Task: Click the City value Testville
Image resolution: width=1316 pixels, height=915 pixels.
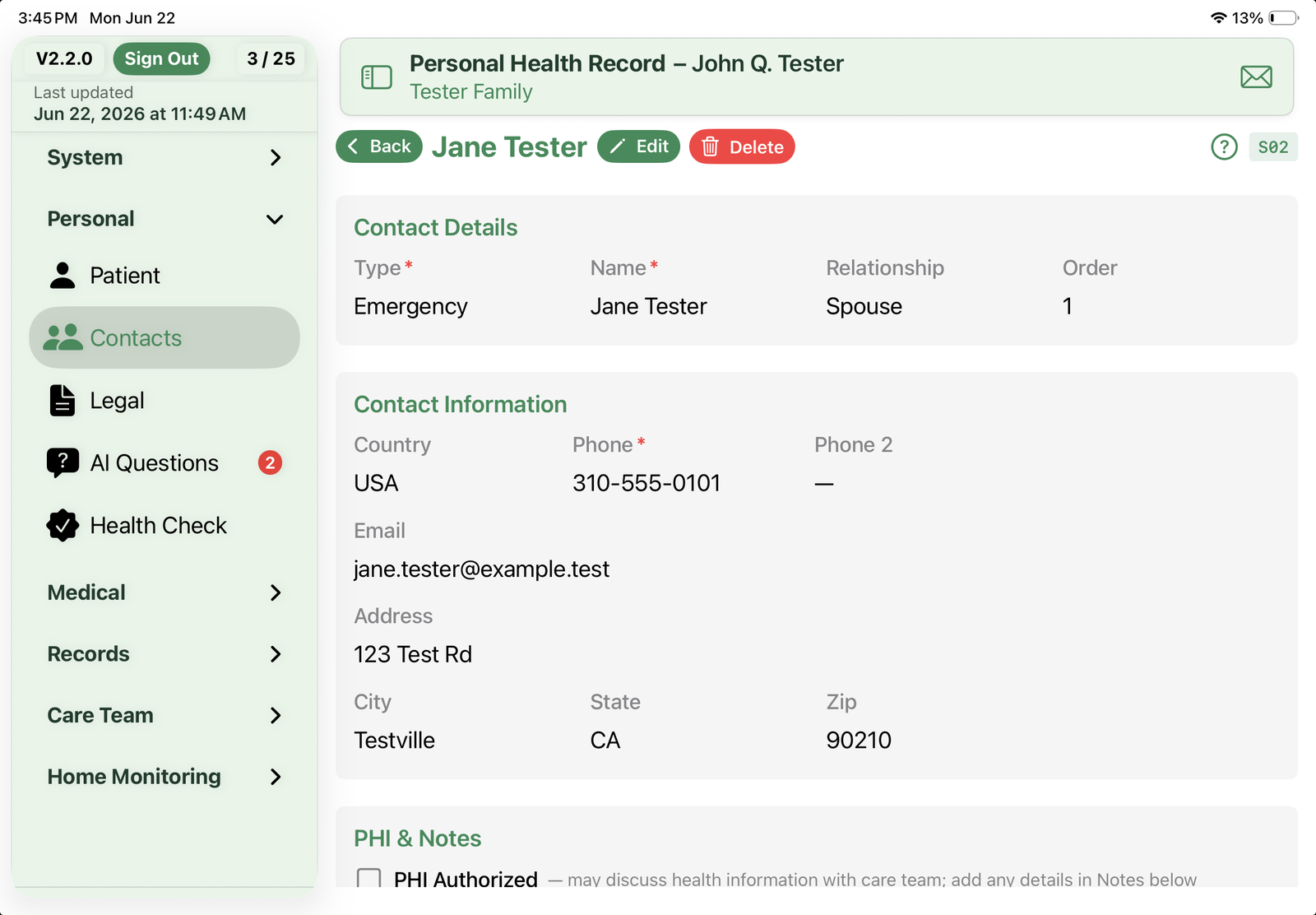Action: 394,740
